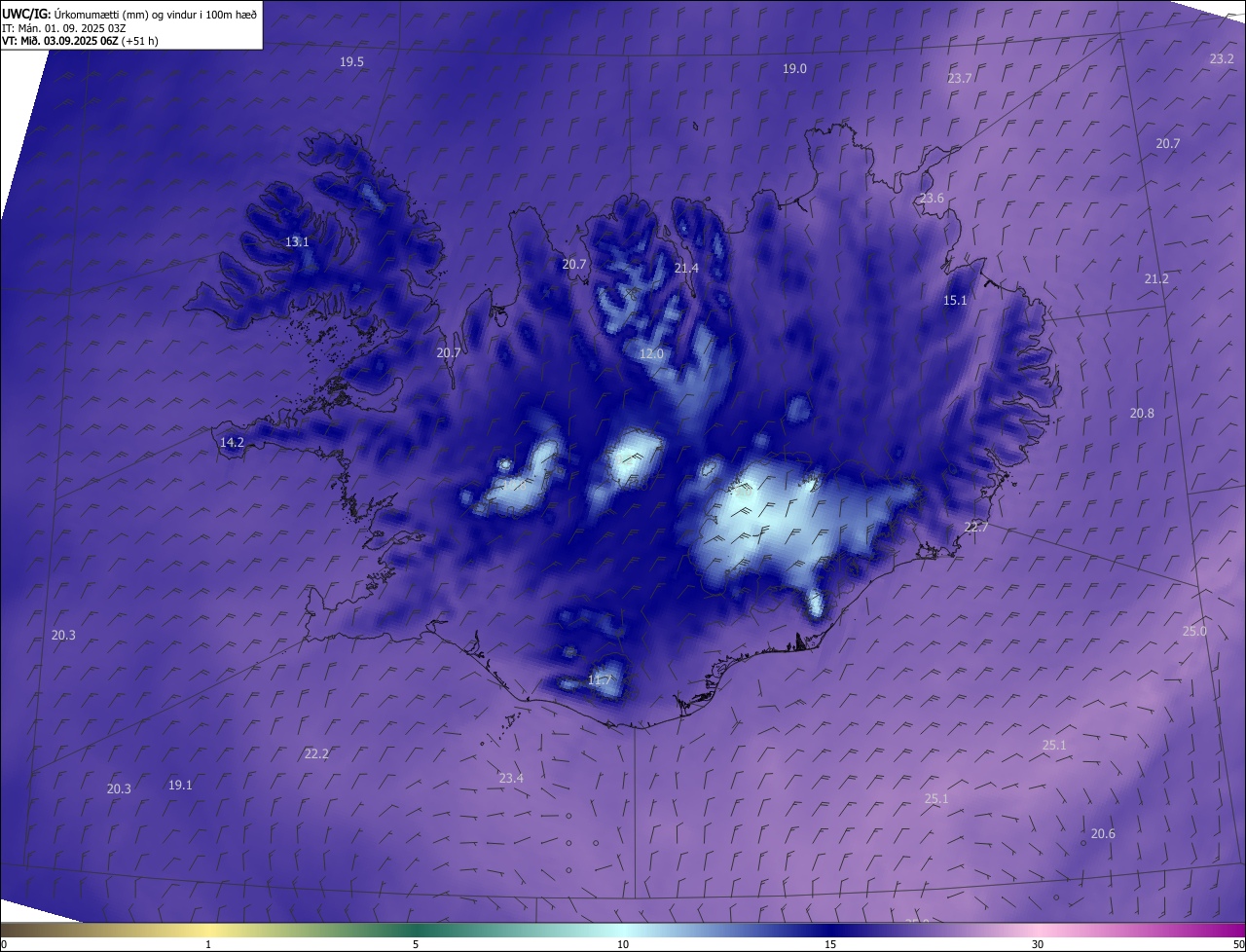Click the 'IT: Mán. 01. 09. 2025 03Z' line
Image resolution: width=1246 pixels, height=952 pixels.
point(63,28)
